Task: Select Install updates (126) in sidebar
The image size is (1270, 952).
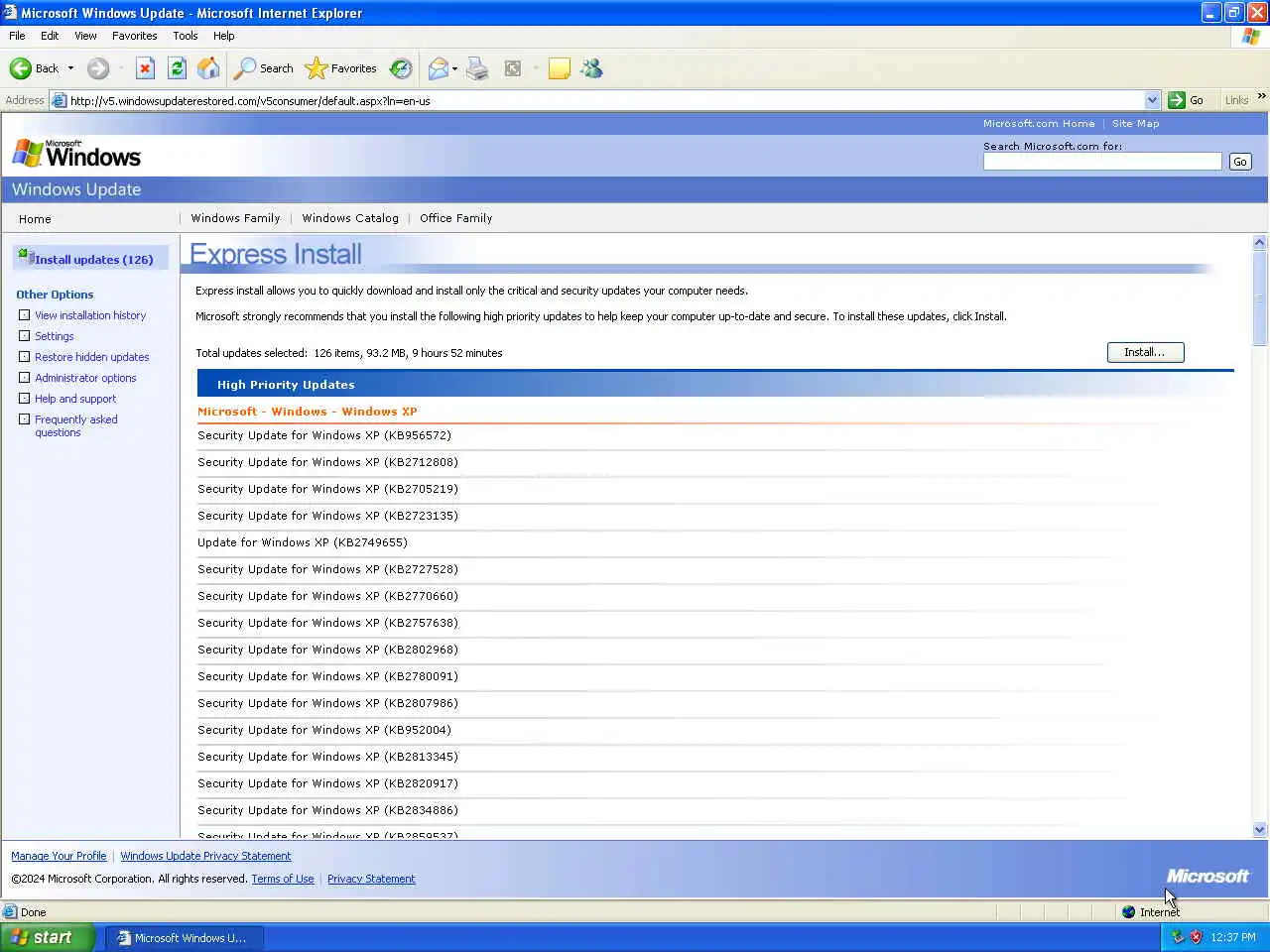Action: pos(90,259)
